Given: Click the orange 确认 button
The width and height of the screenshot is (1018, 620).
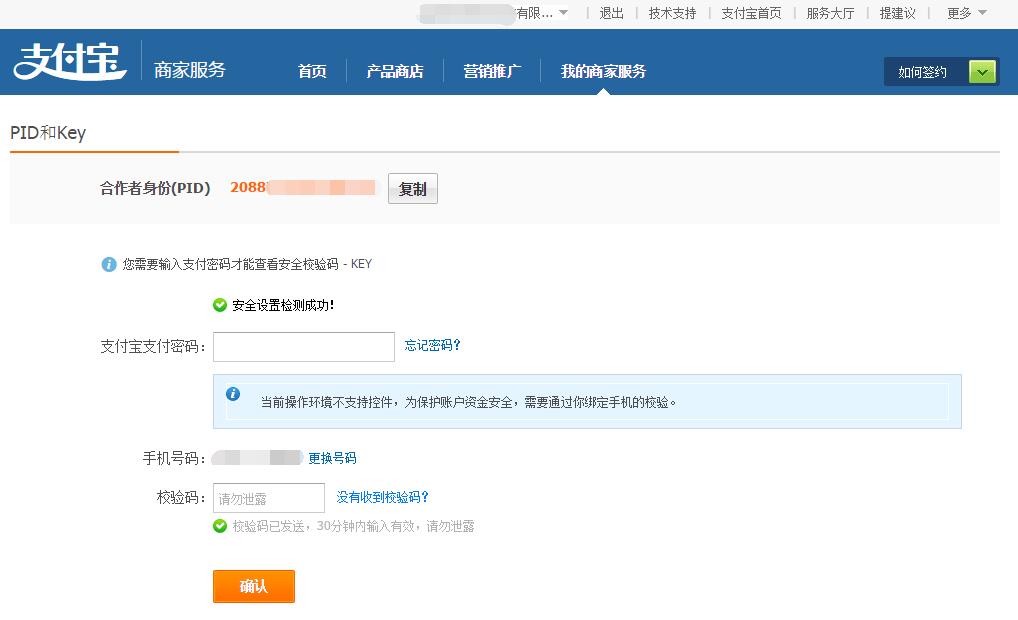Looking at the screenshot, I should [x=254, y=586].
